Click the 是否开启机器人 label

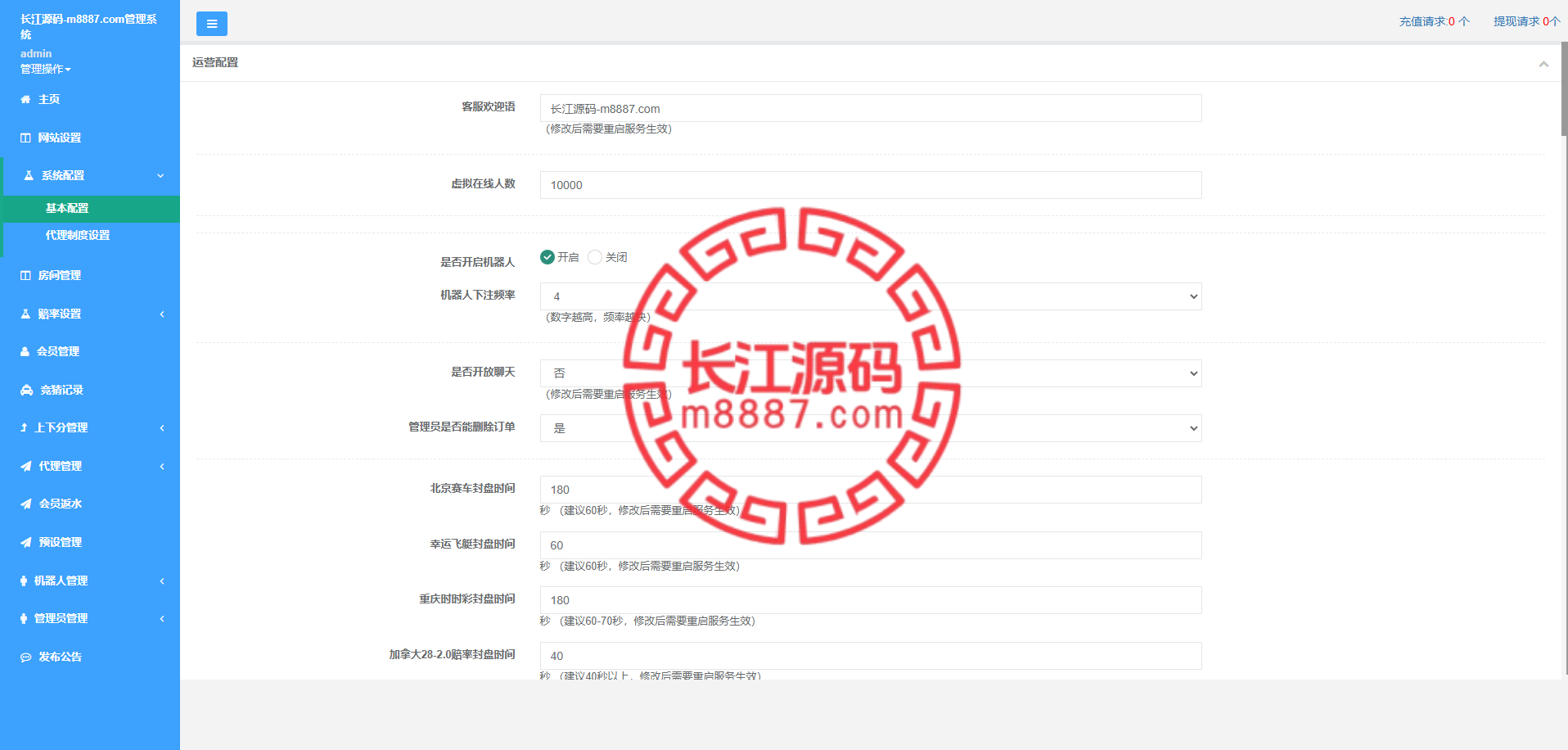point(478,262)
